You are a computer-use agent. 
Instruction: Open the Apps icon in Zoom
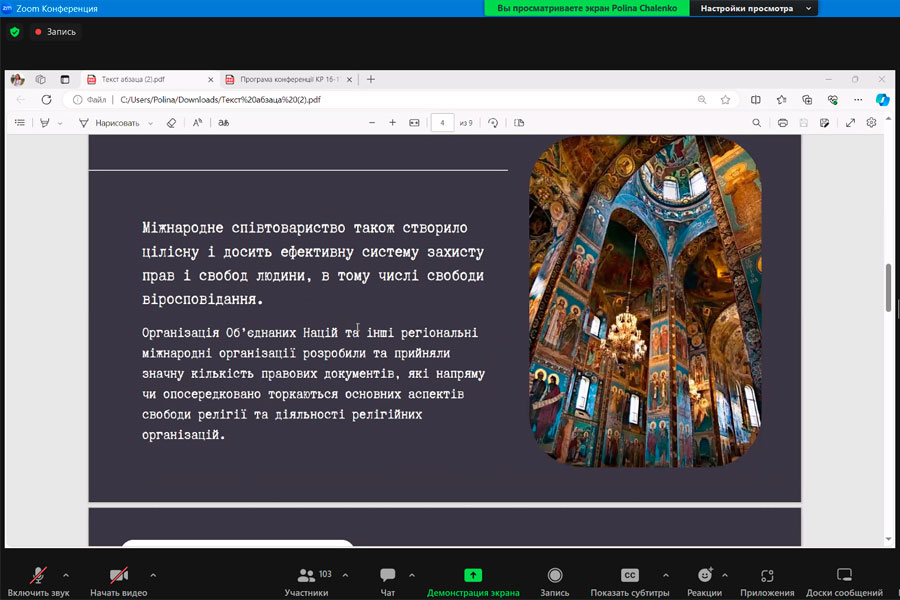[767, 576]
